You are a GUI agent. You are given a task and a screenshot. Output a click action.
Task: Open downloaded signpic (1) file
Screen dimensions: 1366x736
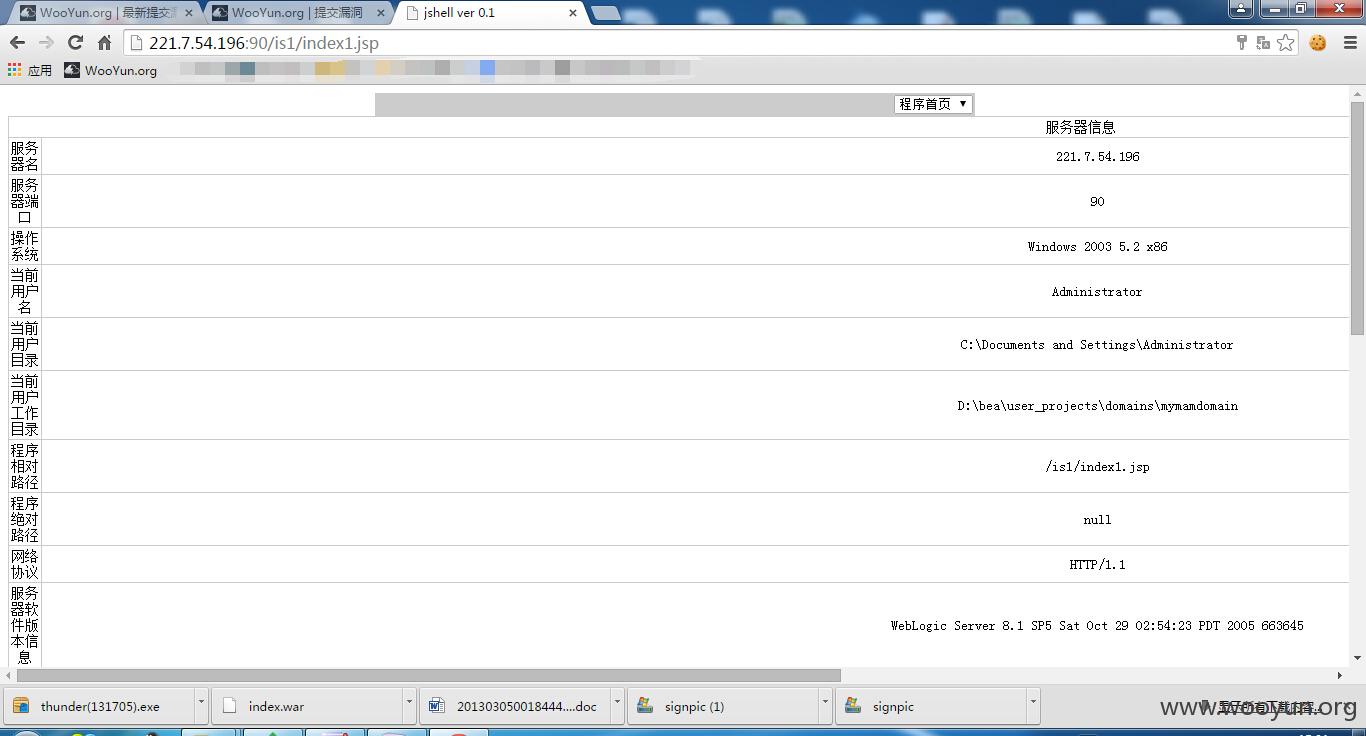pos(723,706)
